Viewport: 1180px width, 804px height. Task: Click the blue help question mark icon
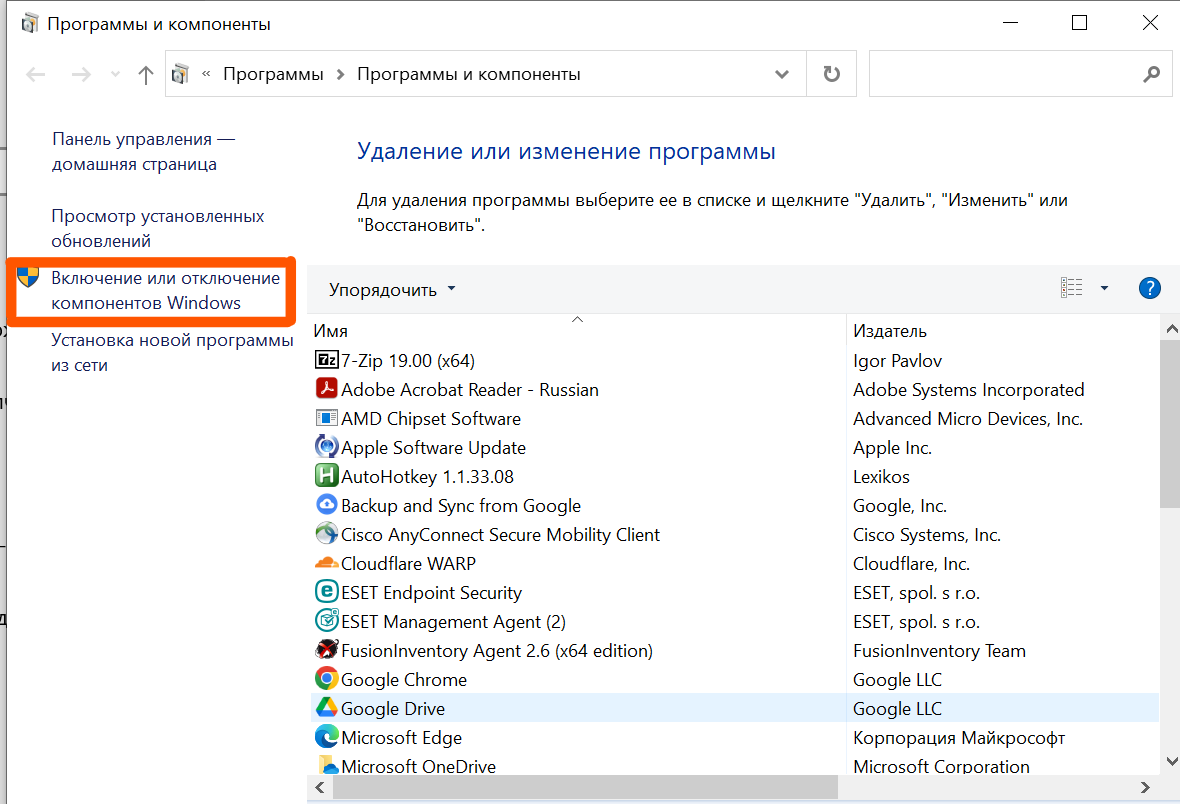point(1149,289)
